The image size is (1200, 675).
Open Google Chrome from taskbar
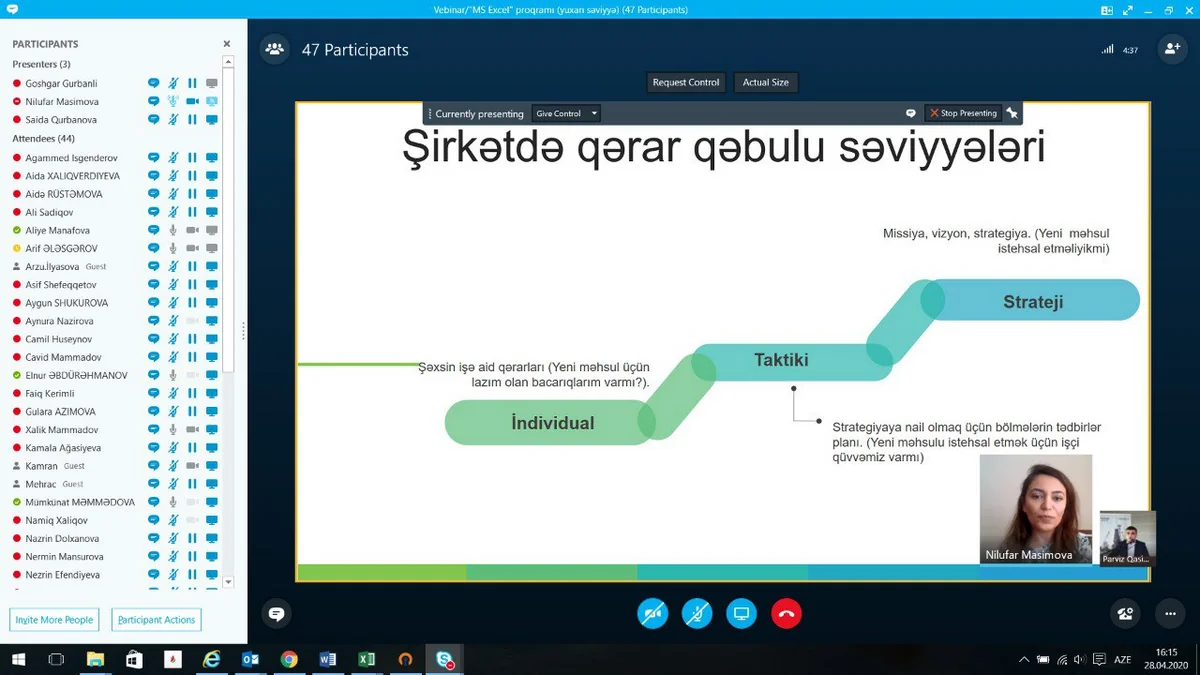(x=289, y=660)
